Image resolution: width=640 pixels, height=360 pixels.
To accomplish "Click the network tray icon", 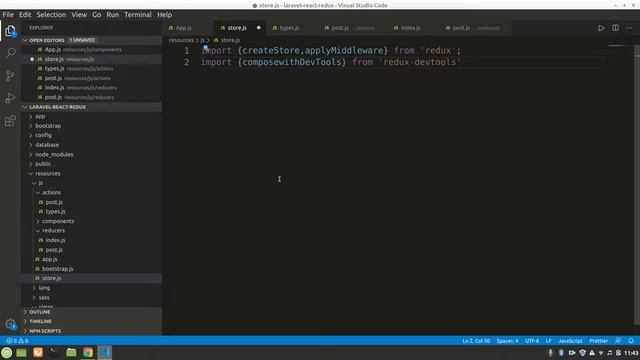I will tap(601, 353).
